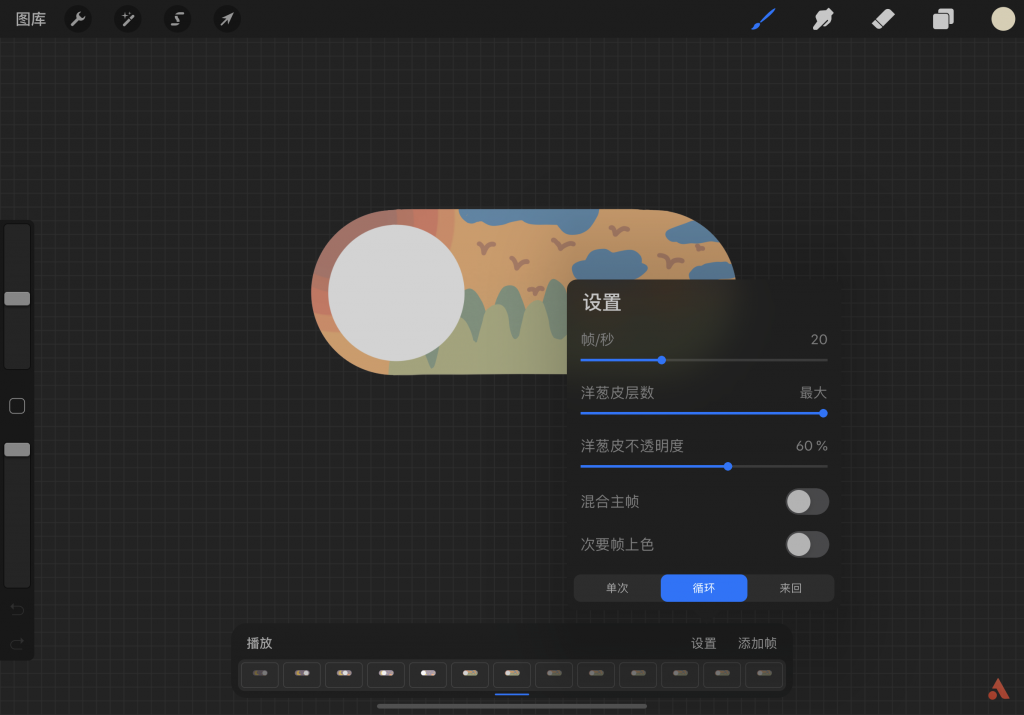Click the 洋葱皮不透明度 label
The width and height of the screenshot is (1024, 715).
pos(632,446)
